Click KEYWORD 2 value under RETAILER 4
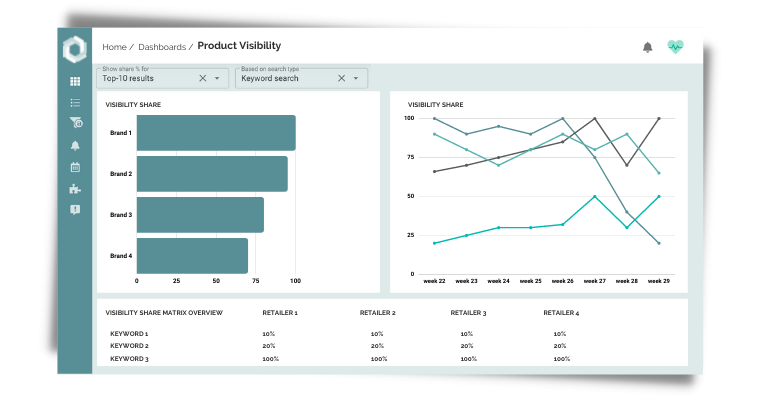Image resolution: width=760 pixels, height=398 pixels. (x=560, y=346)
